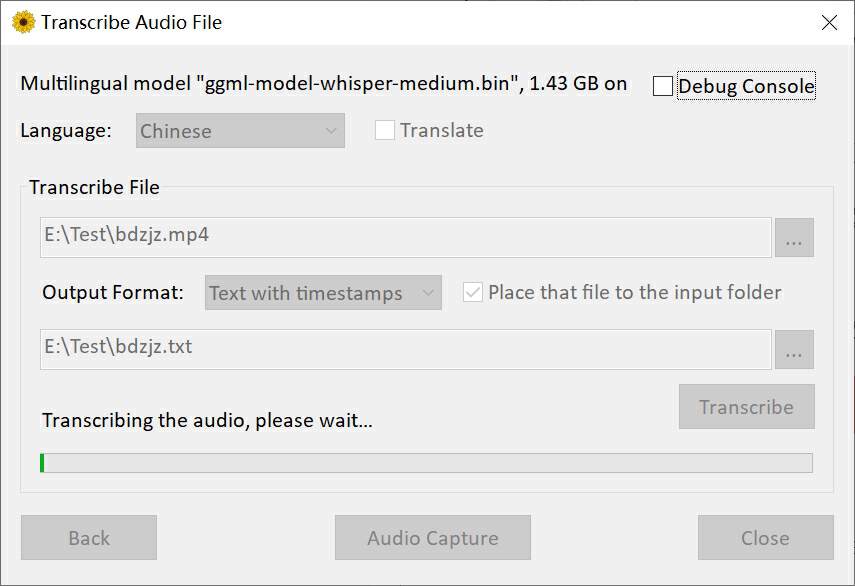The width and height of the screenshot is (855, 586).
Task: Click the Close button at bottom
Action: [765, 538]
